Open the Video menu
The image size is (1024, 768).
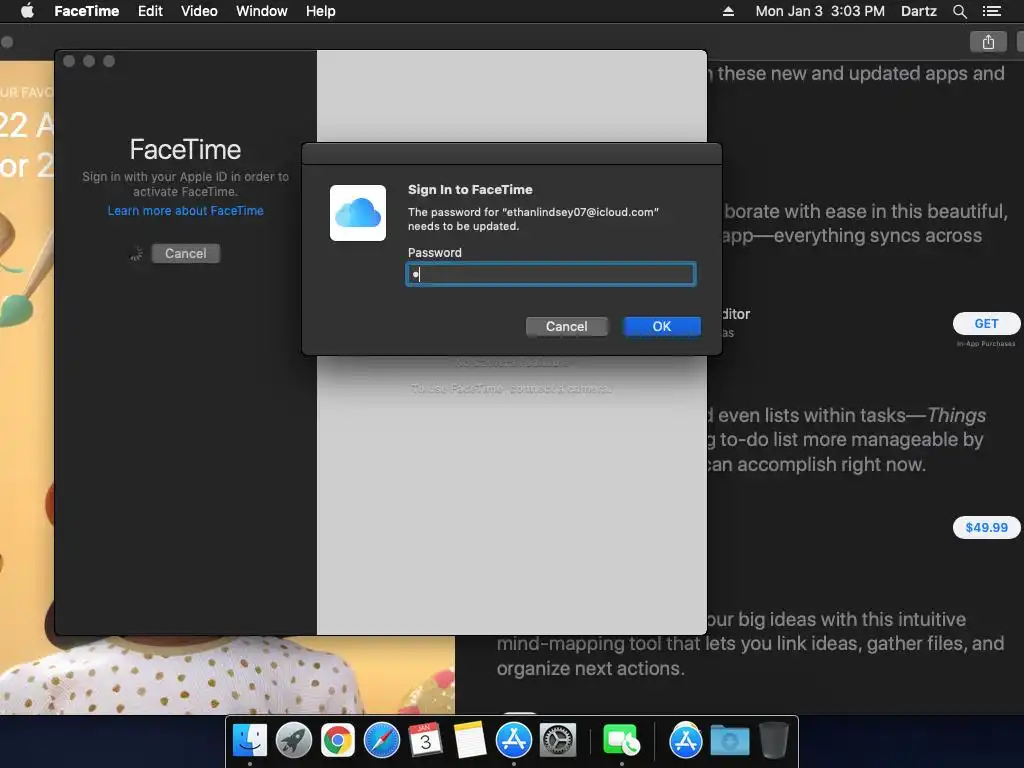pyautogui.click(x=199, y=11)
